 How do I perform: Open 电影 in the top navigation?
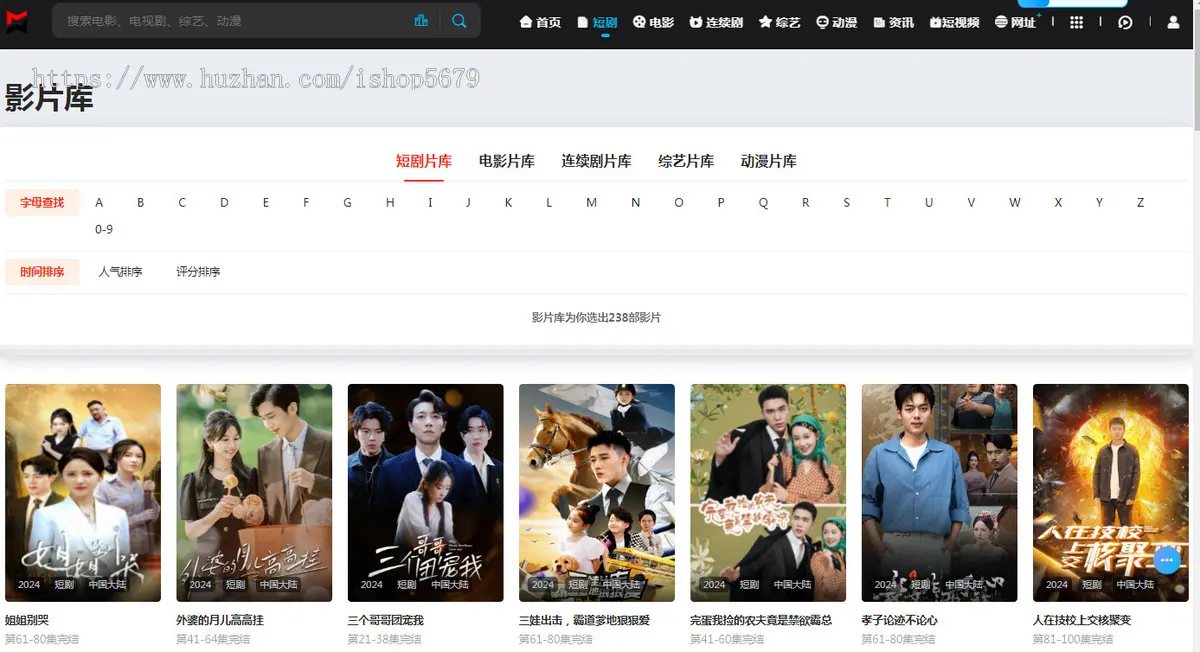click(x=653, y=22)
